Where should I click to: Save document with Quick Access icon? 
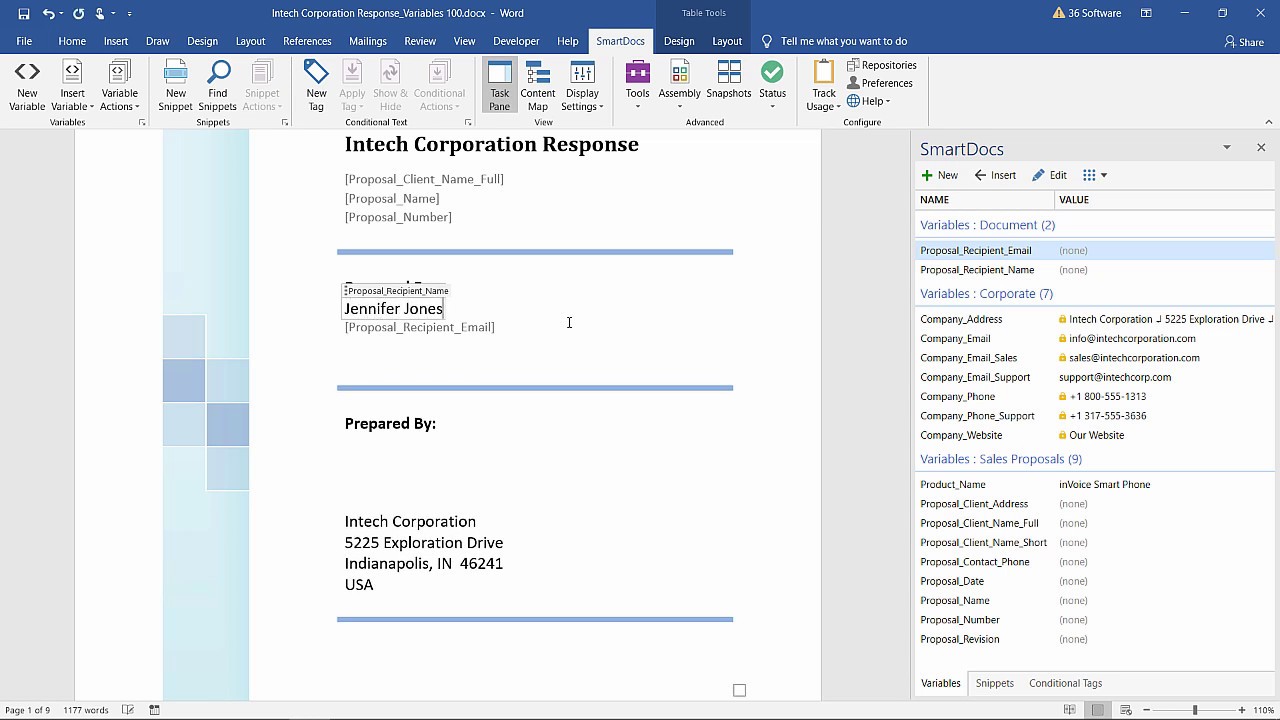pyautogui.click(x=24, y=13)
